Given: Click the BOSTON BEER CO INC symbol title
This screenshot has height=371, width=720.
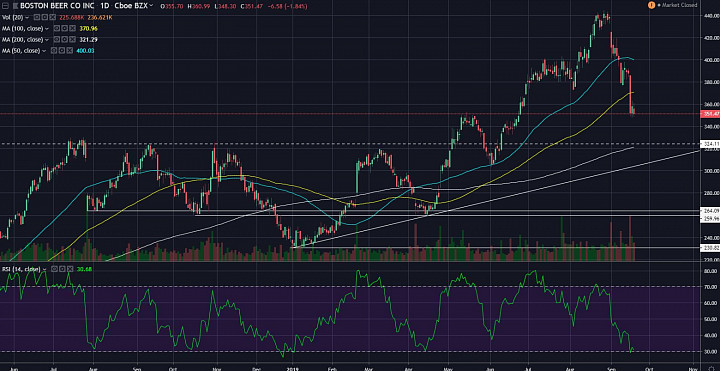Looking at the screenshot, I should [x=57, y=6].
